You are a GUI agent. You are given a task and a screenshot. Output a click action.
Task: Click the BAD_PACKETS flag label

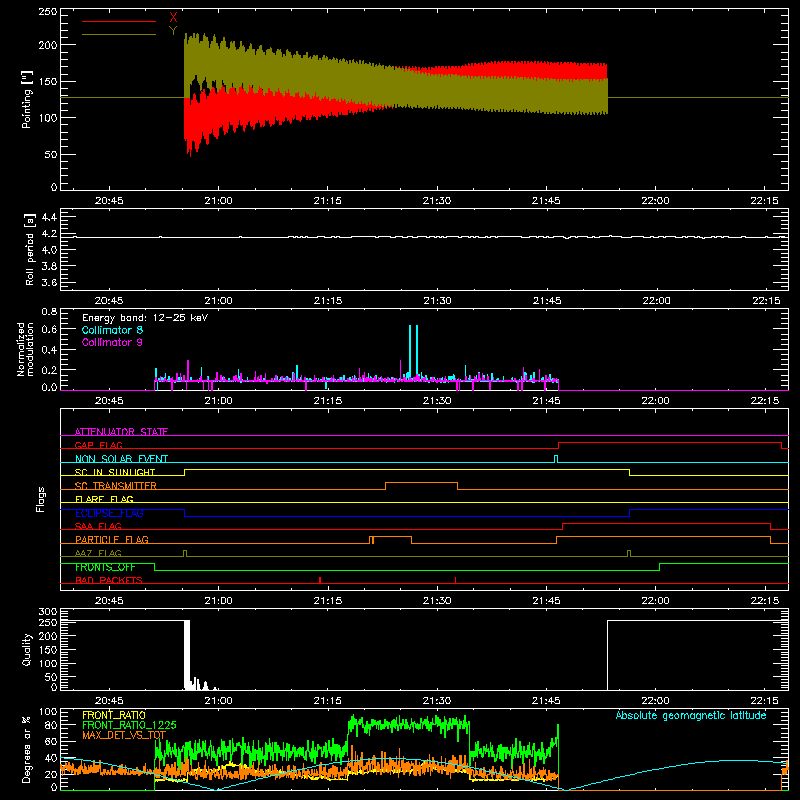click(109, 580)
